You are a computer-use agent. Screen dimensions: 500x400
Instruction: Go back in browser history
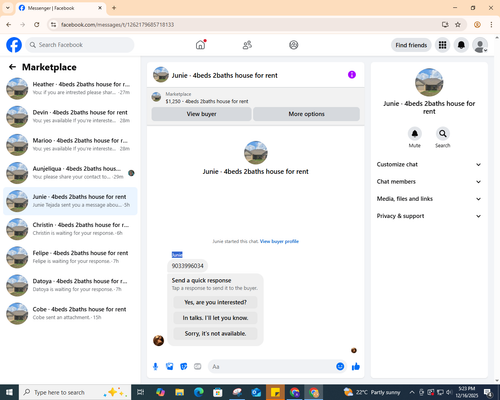pyautogui.click(x=9, y=25)
